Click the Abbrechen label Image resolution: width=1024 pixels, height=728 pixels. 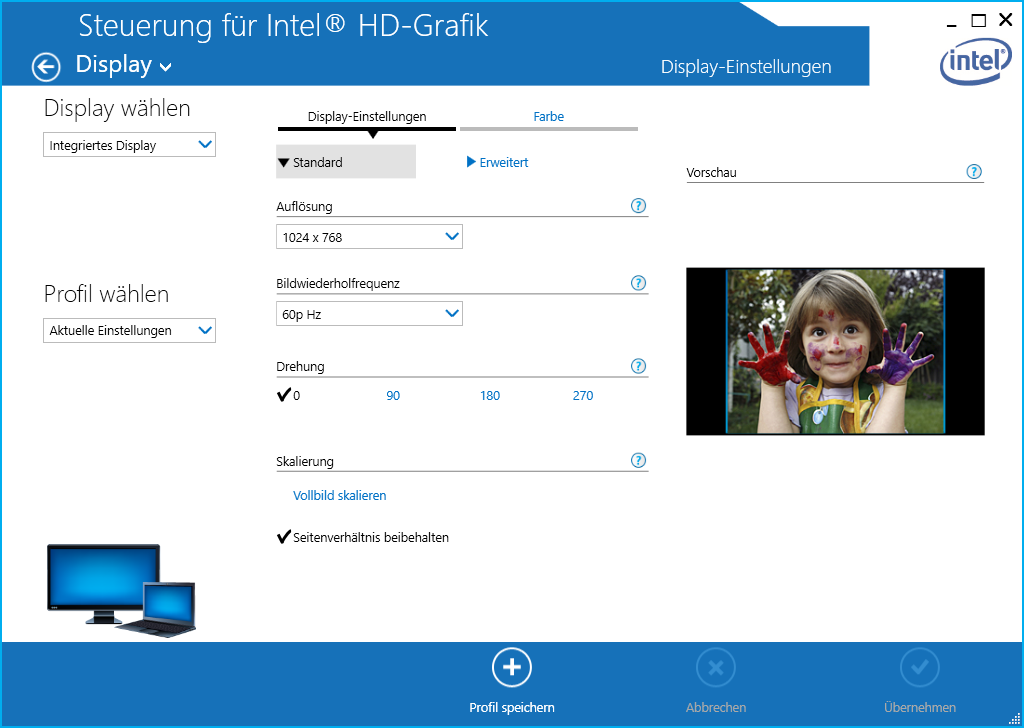[x=716, y=708]
